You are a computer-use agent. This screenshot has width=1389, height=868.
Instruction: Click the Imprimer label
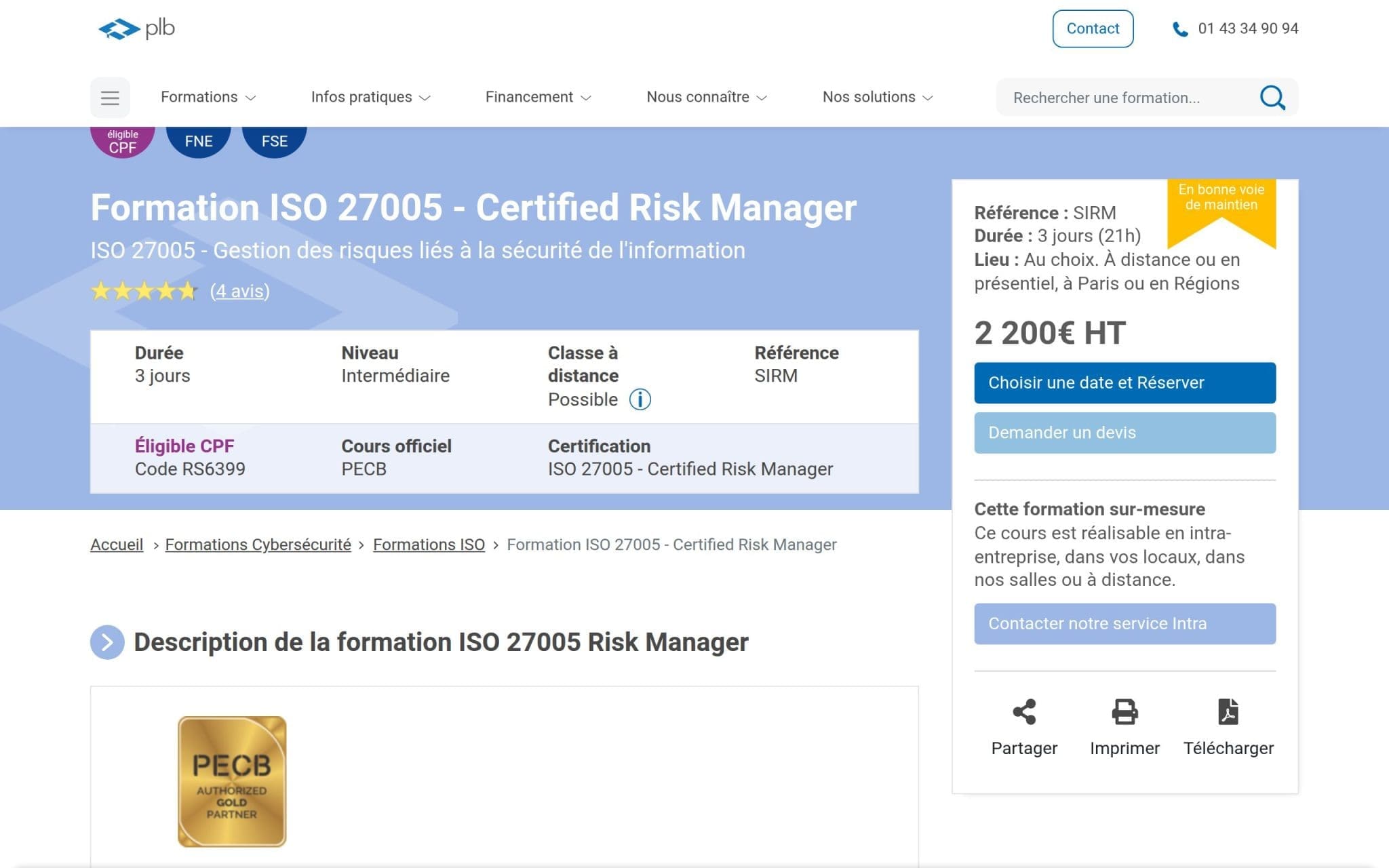click(x=1124, y=748)
